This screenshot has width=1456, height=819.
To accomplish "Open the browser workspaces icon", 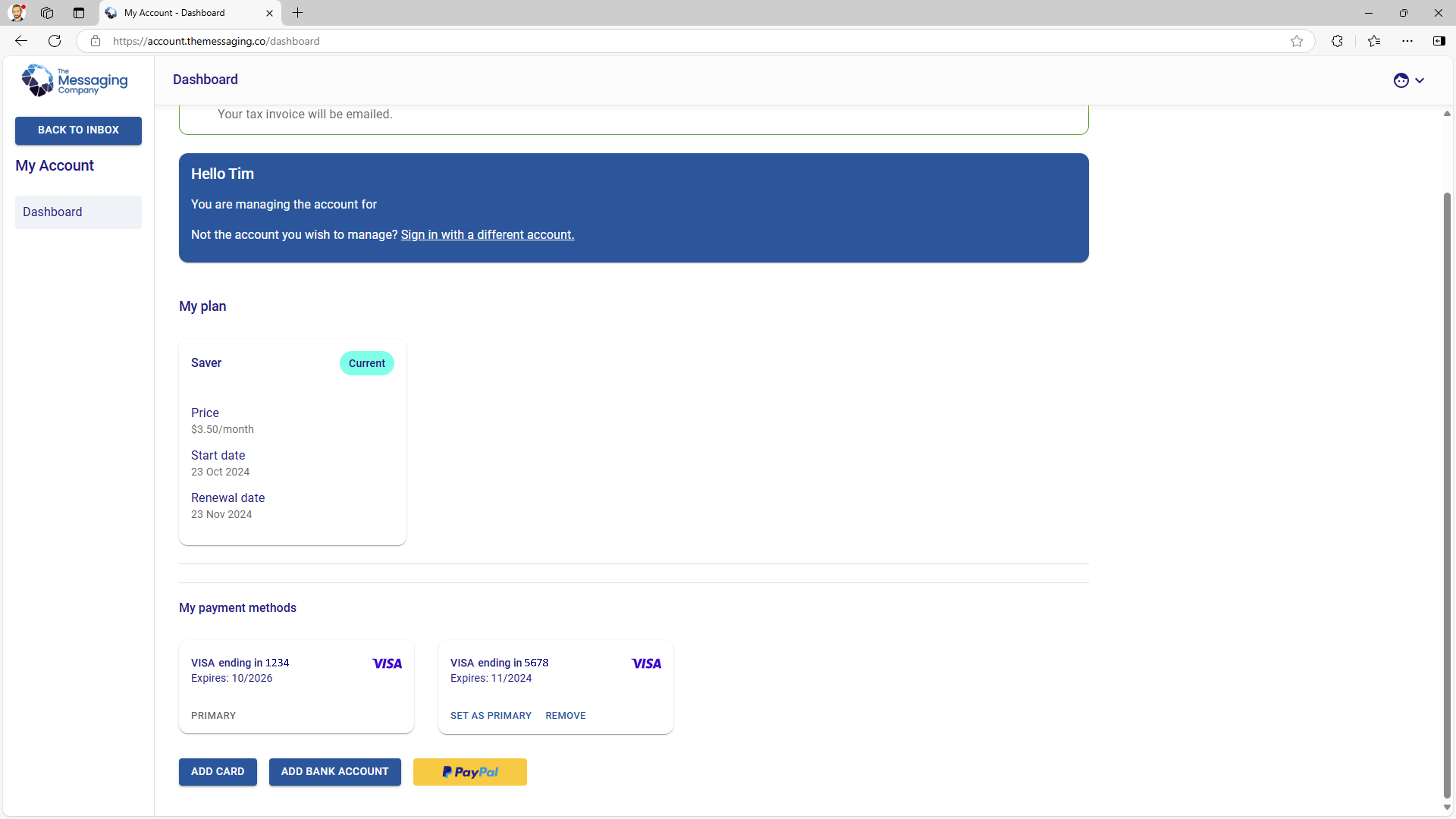I will coord(47,13).
